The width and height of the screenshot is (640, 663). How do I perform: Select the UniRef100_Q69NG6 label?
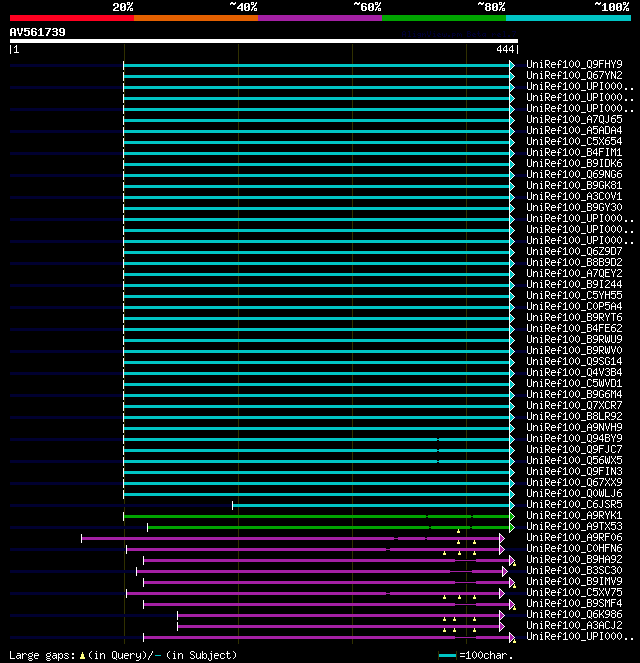tap(574, 174)
